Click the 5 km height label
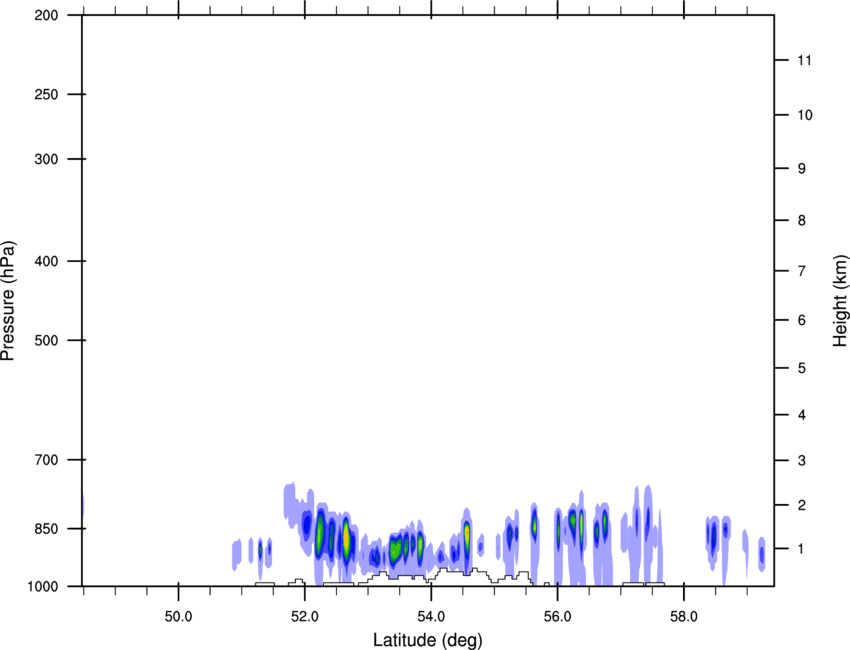850x650 pixels. pos(802,368)
